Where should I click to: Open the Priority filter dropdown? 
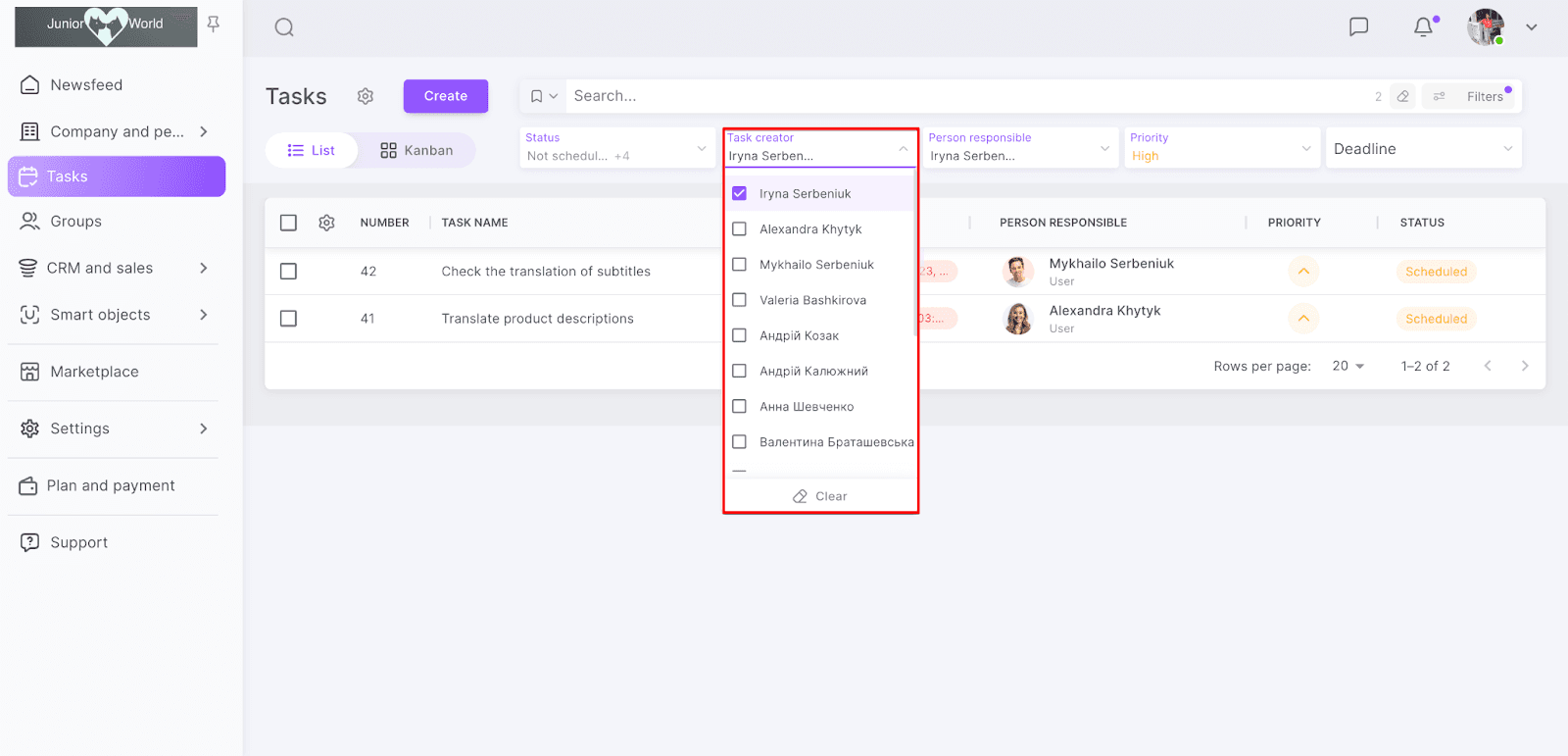point(1220,148)
